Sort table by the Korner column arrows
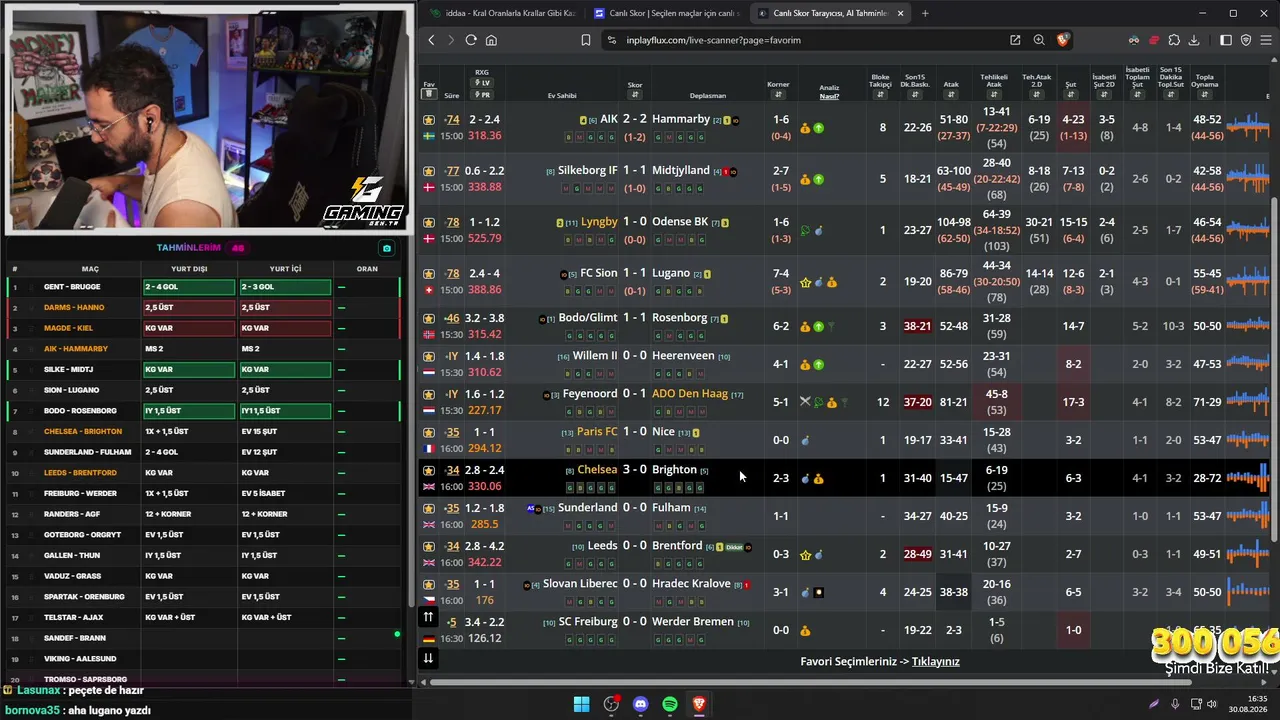Image resolution: width=1280 pixels, height=720 pixels. click(778, 94)
